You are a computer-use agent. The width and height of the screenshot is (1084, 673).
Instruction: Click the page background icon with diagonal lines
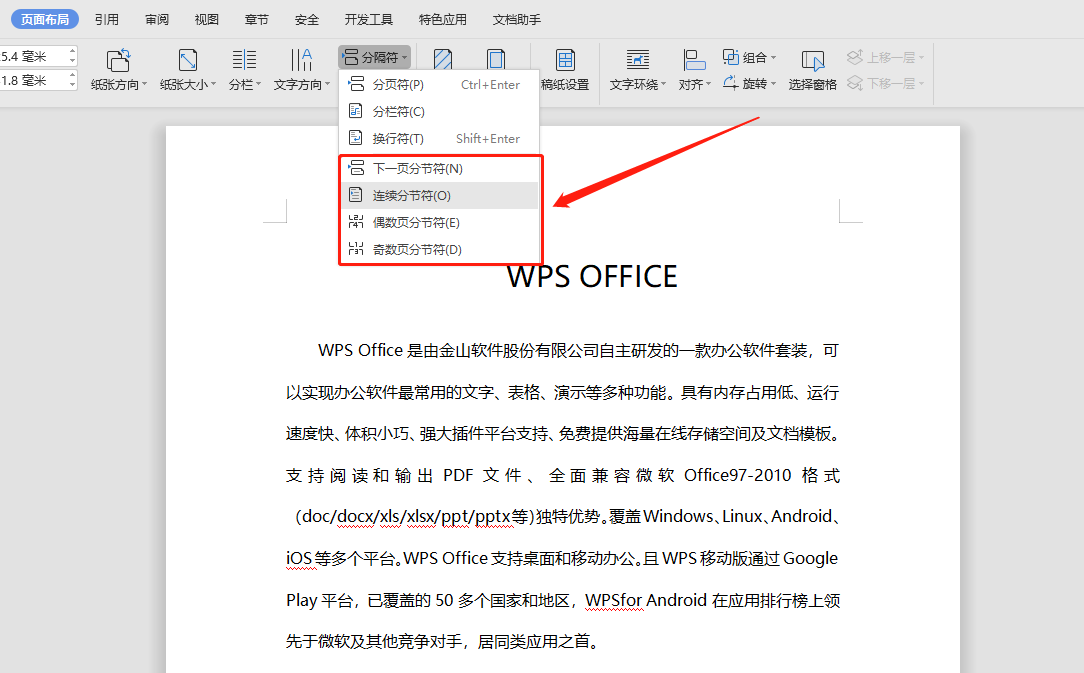click(443, 59)
